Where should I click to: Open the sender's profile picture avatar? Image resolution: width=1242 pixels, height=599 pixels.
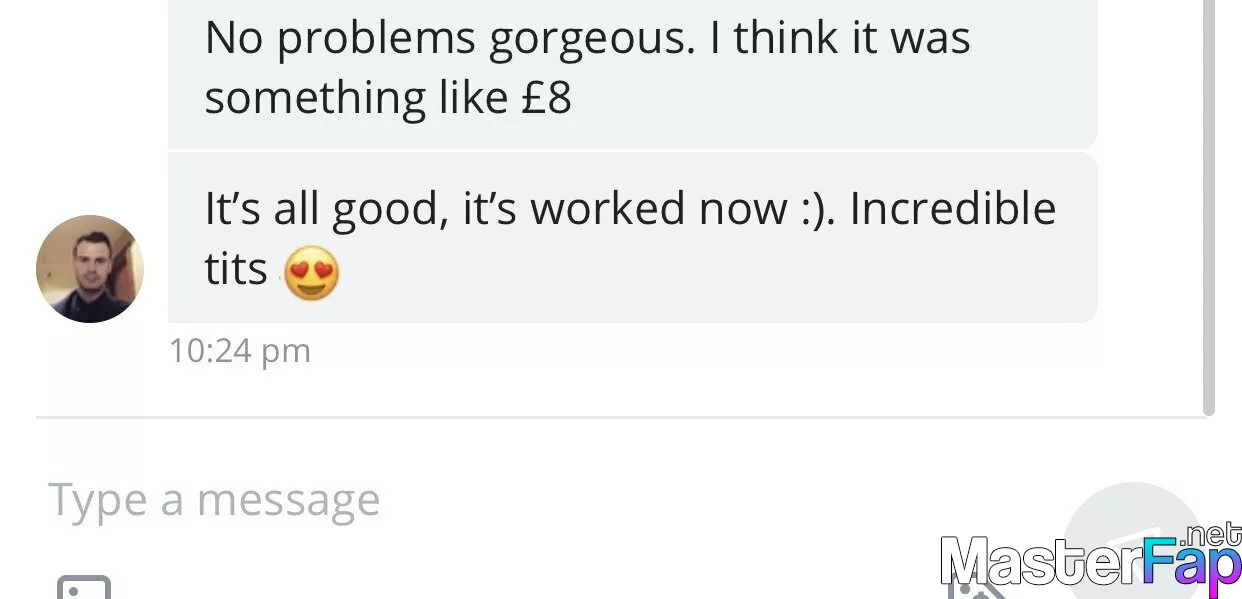90,269
